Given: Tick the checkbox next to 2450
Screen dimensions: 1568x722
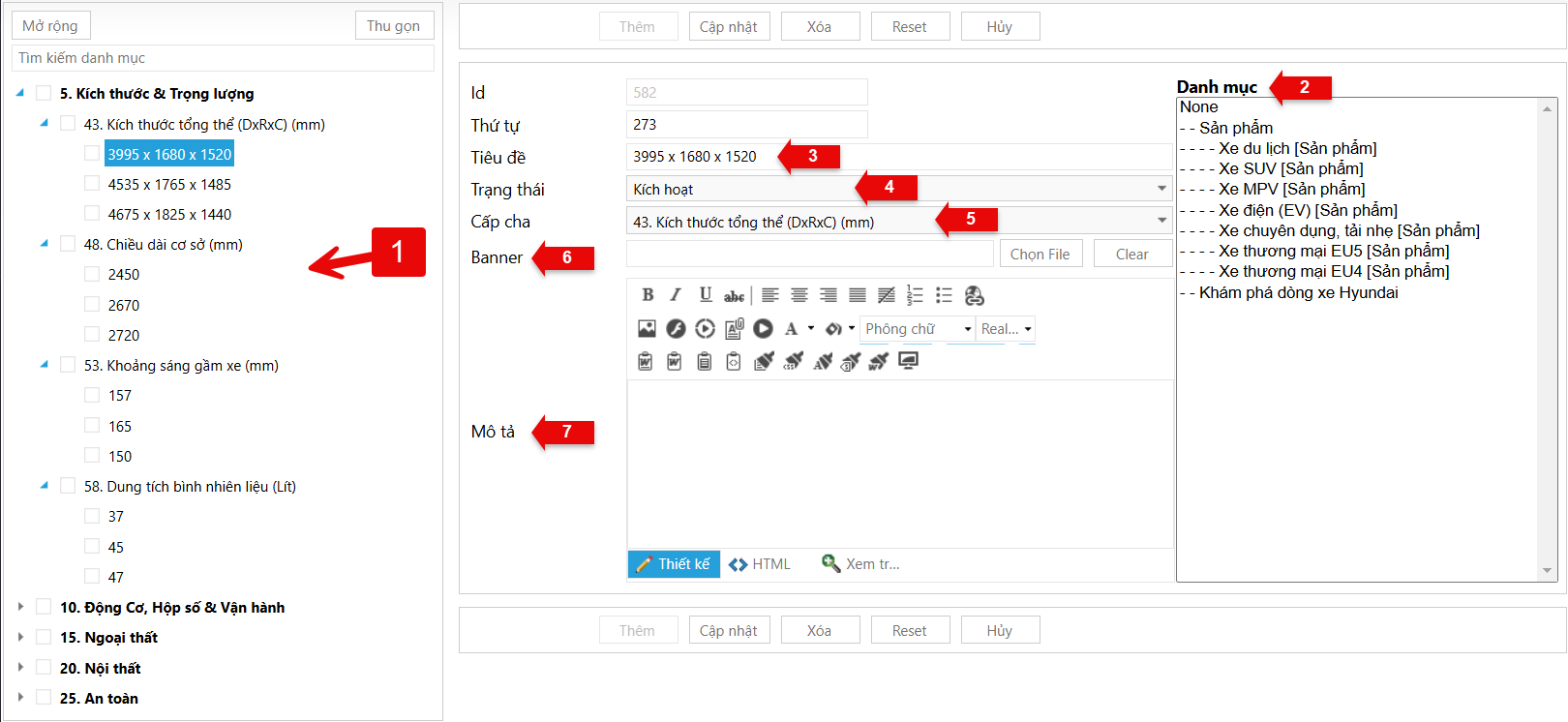Looking at the screenshot, I should [92, 274].
